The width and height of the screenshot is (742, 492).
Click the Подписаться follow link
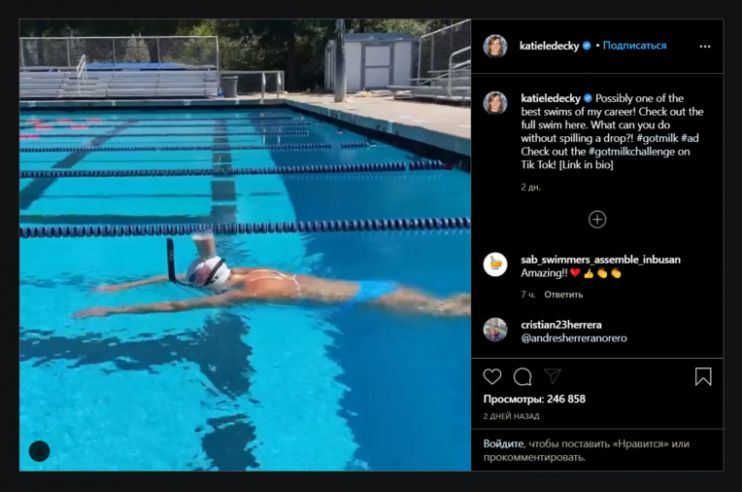coord(634,46)
